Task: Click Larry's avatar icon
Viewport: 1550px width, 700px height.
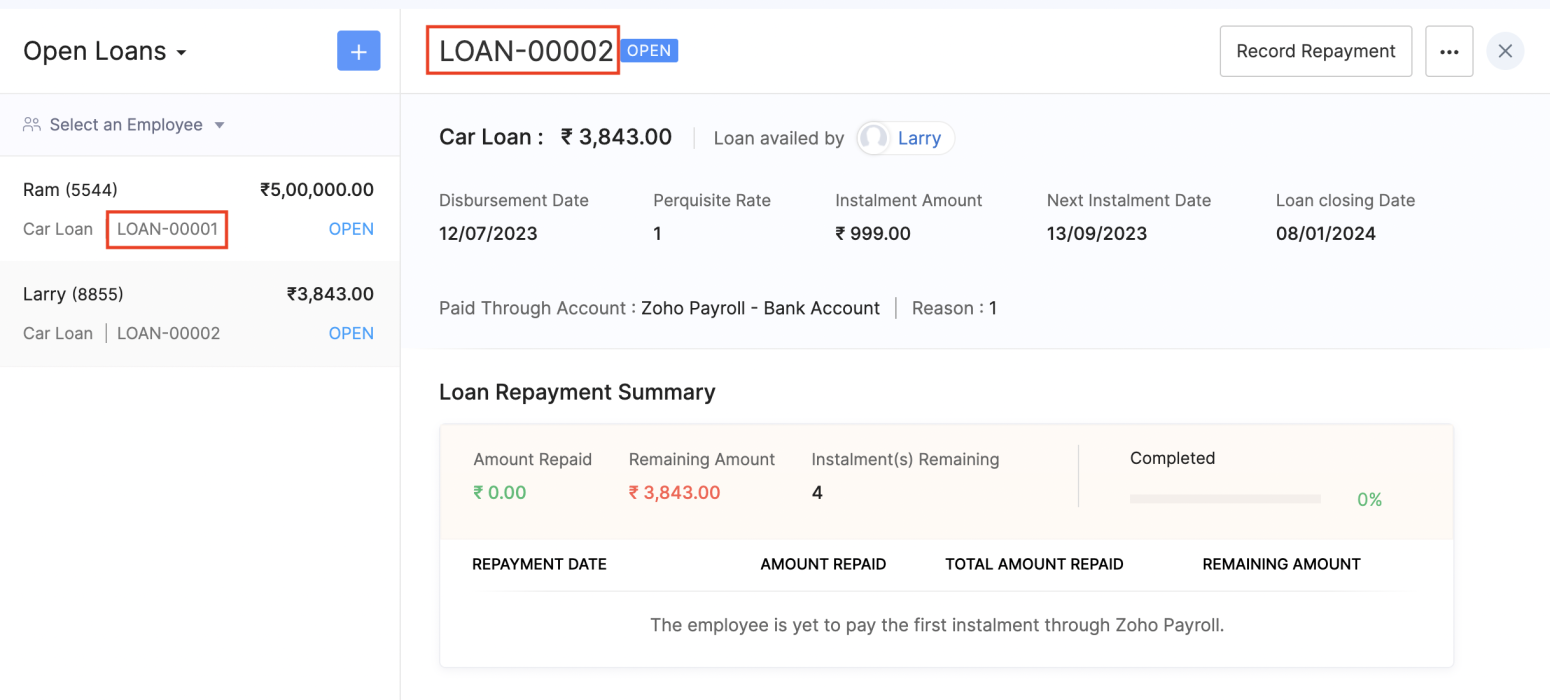Action: [873, 138]
